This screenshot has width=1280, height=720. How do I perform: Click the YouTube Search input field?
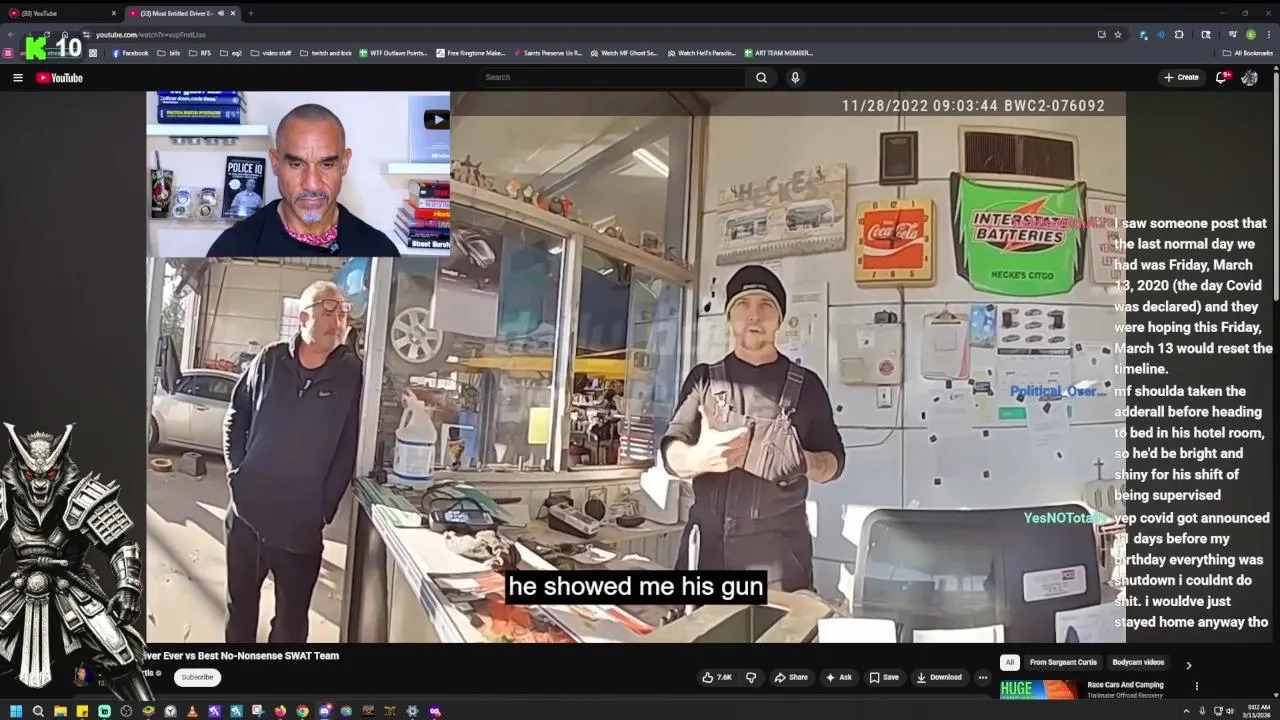[612, 77]
